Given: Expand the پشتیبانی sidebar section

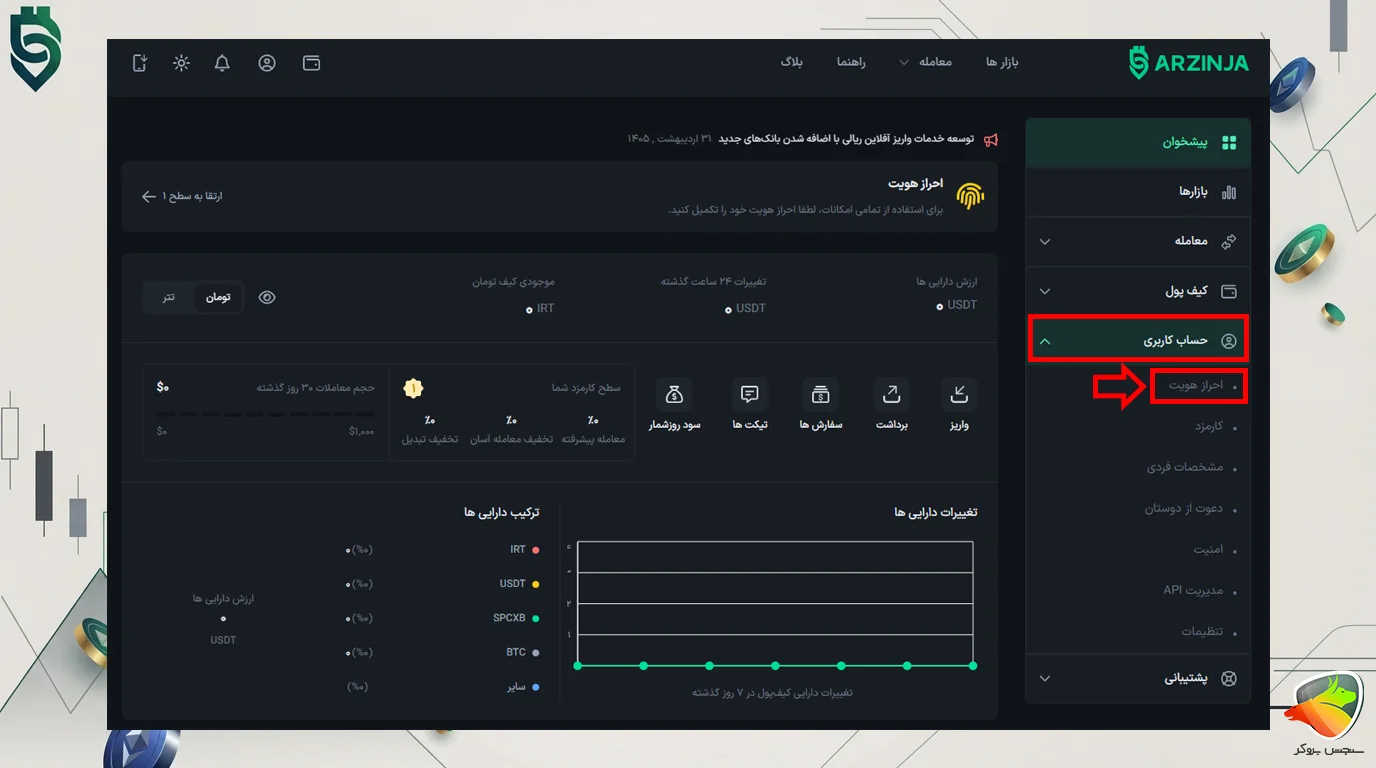Looking at the screenshot, I should point(1138,678).
